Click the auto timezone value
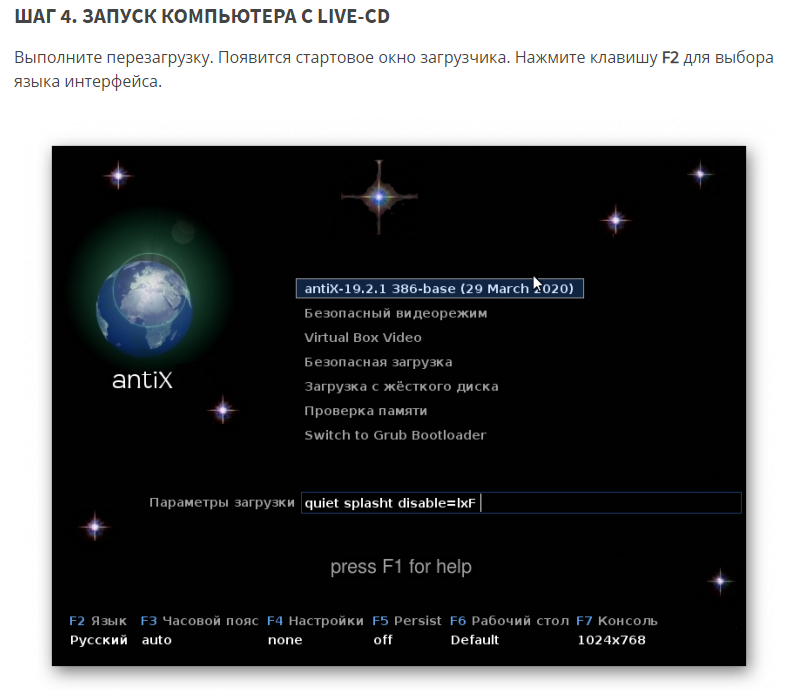Image resolution: width=787 pixels, height=690 pixels. 157,640
